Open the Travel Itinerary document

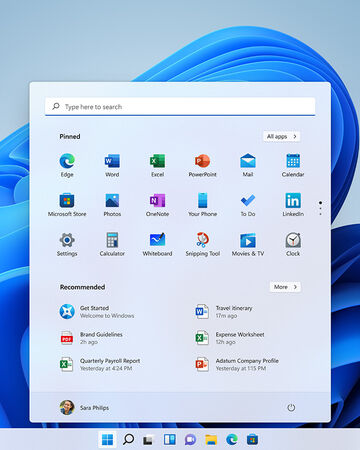tap(224, 312)
